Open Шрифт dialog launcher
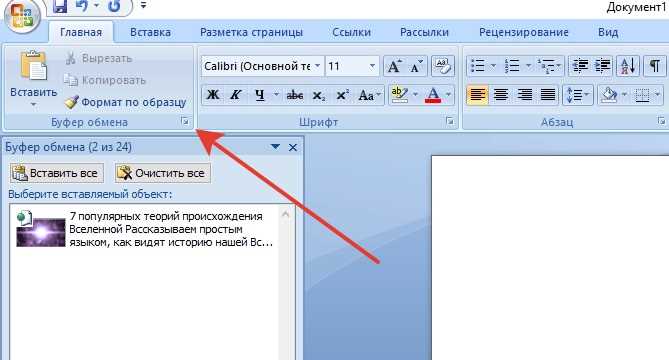Screen dimensions: 669x360 [x=450, y=122]
